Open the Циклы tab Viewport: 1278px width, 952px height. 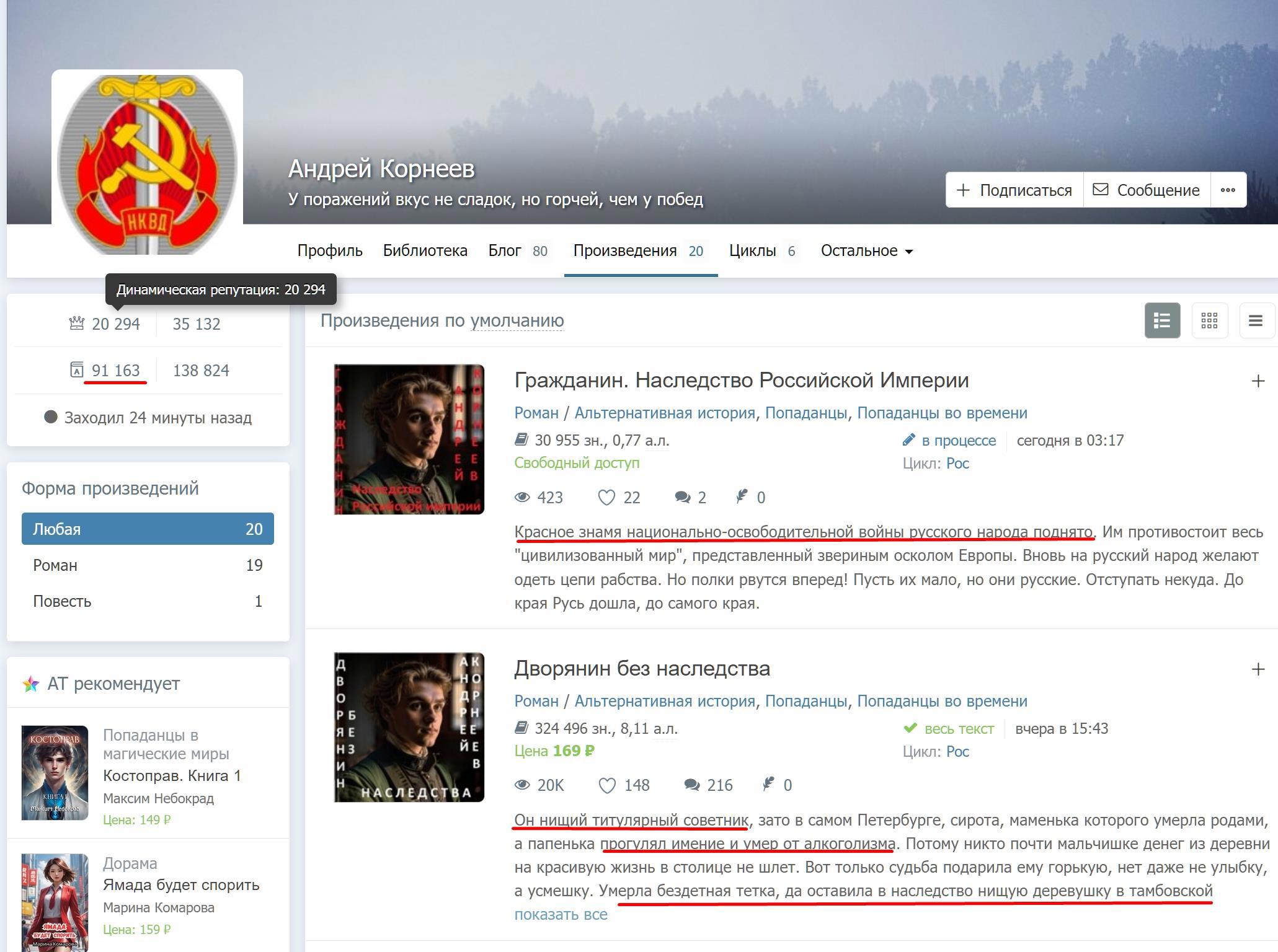753,251
